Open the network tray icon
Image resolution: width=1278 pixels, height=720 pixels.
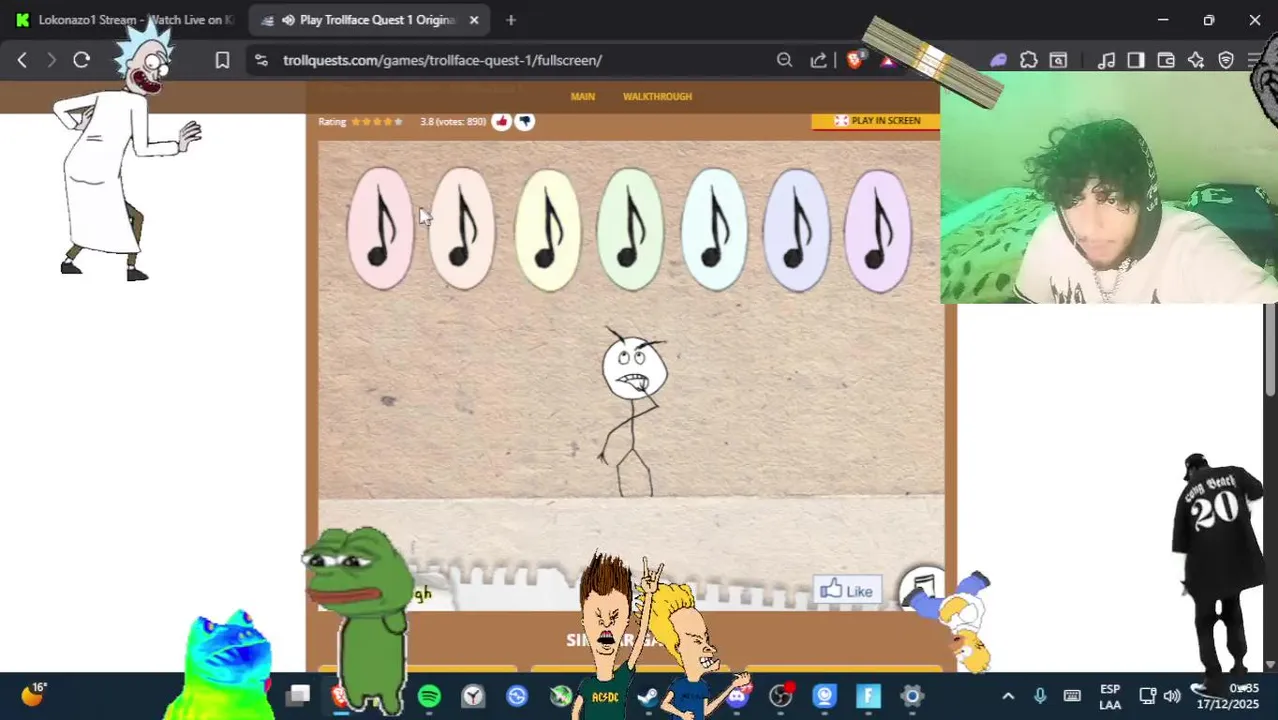coord(1147,696)
